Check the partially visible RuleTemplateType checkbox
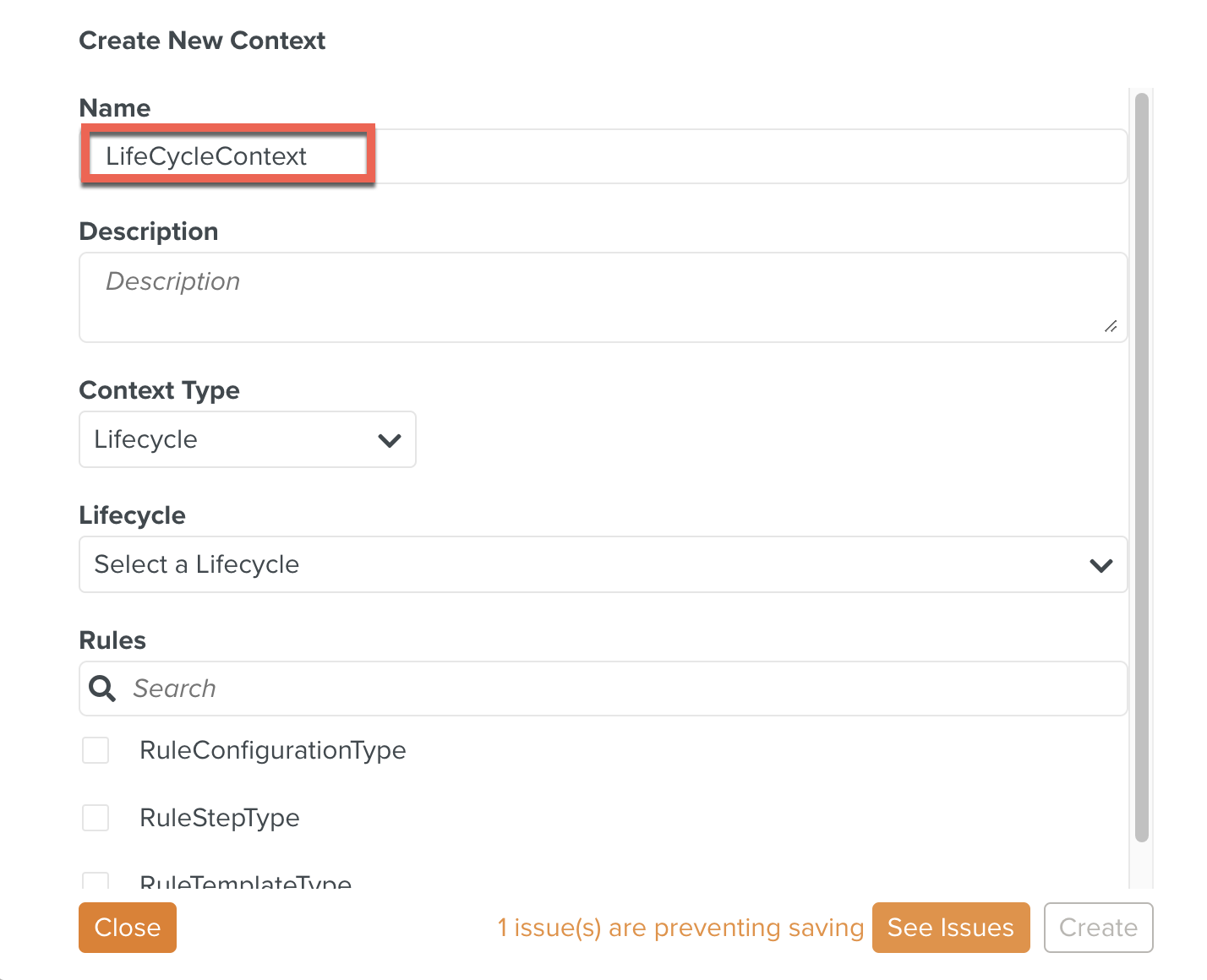 96,881
